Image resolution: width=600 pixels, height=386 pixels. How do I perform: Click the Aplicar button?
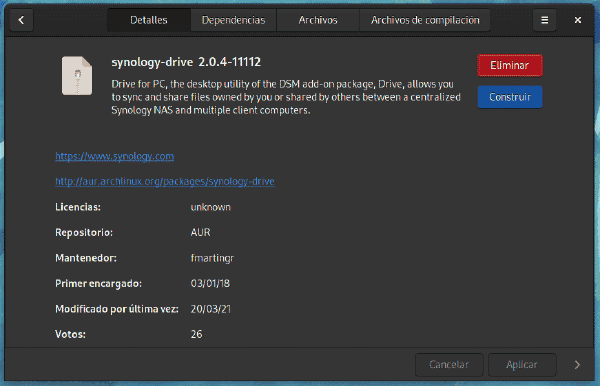522,365
